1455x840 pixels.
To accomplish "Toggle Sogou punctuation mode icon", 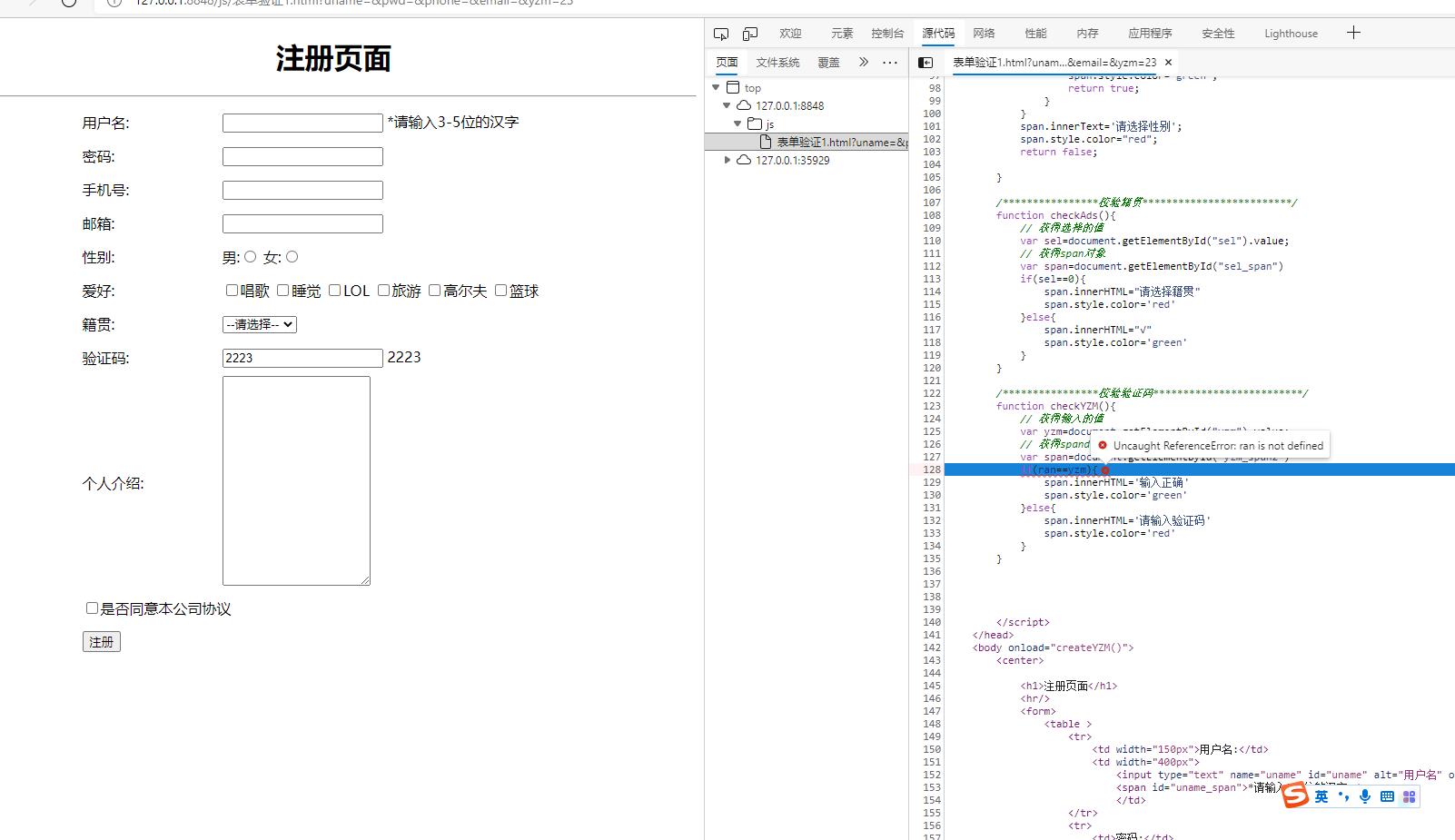I will coord(1343,796).
